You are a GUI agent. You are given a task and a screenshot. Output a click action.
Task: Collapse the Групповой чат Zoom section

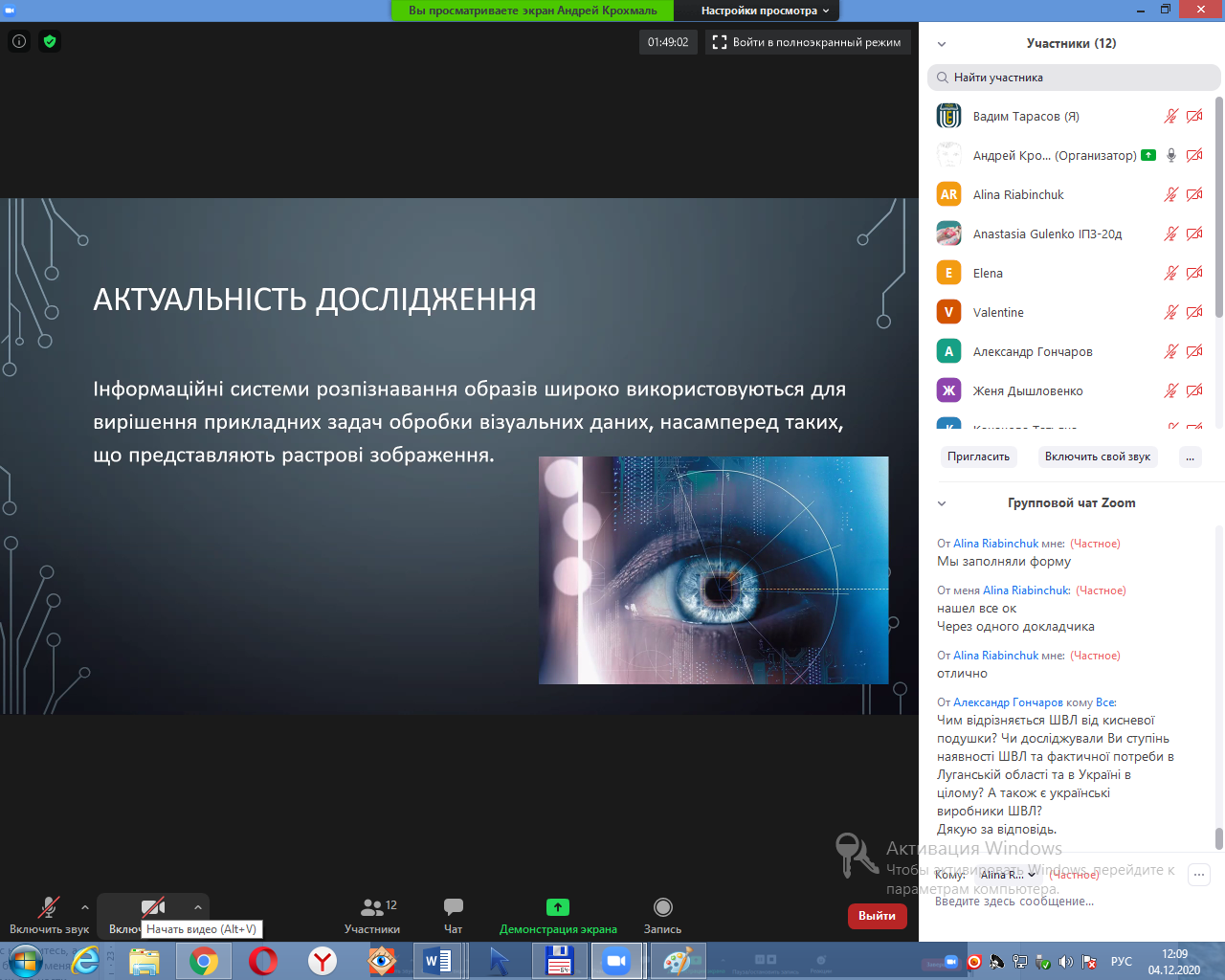point(942,503)
